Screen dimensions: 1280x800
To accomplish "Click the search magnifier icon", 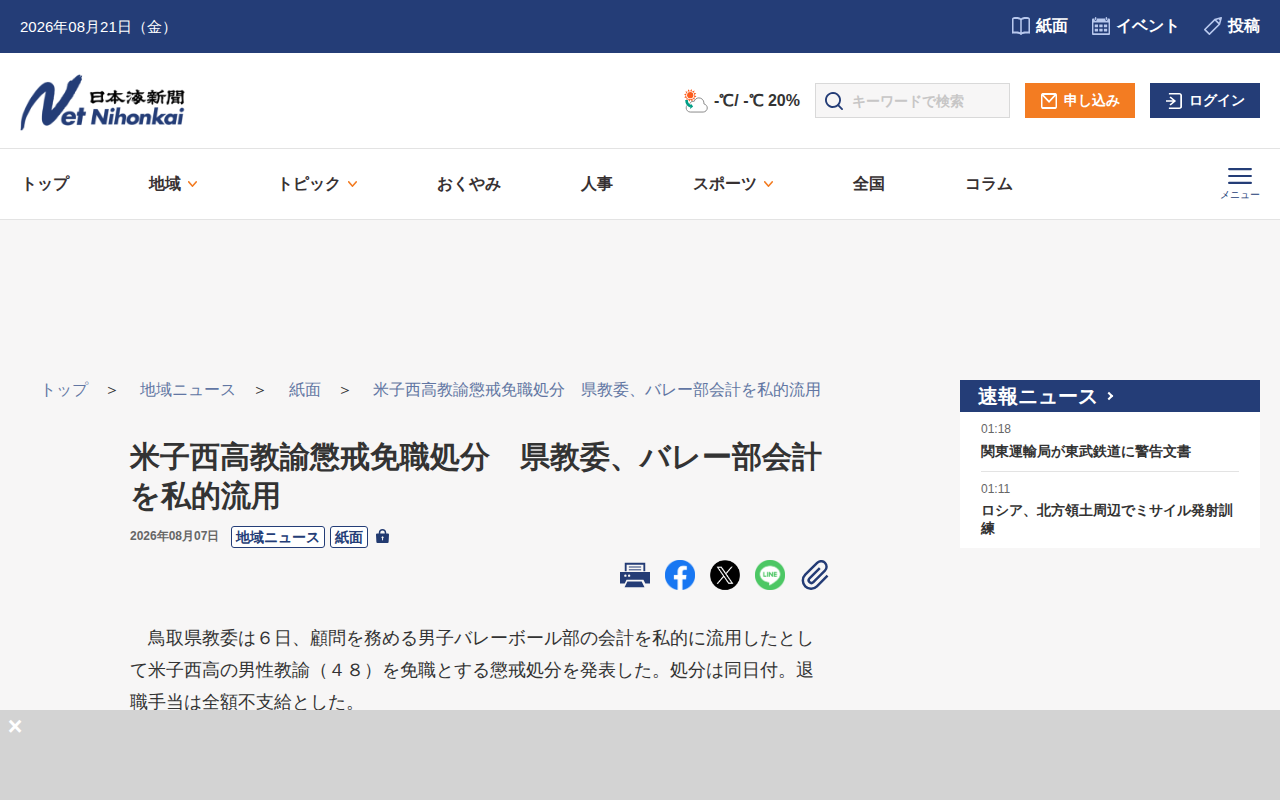I will click(834, 101).
